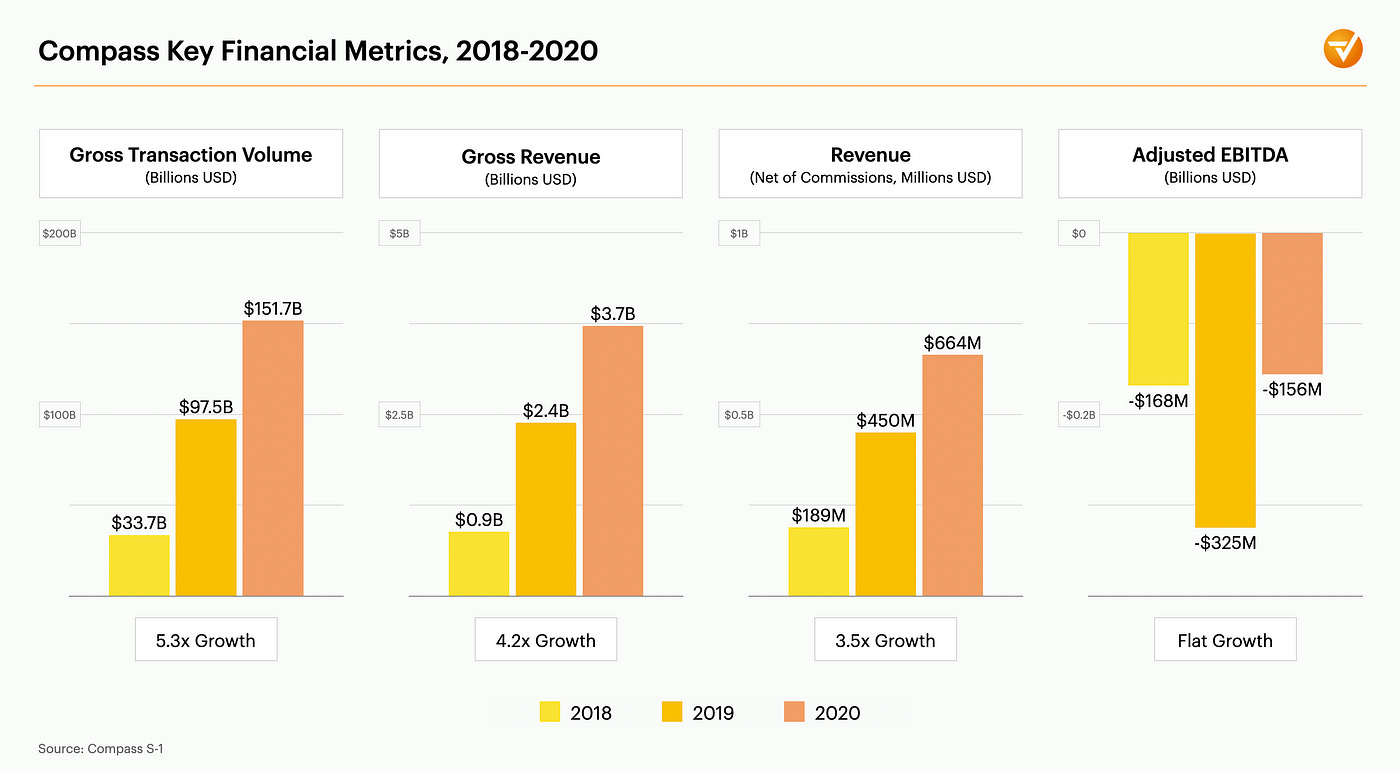Click the -$0.2B axis label
The image size is (1400, 773).
click(1079, 415)
